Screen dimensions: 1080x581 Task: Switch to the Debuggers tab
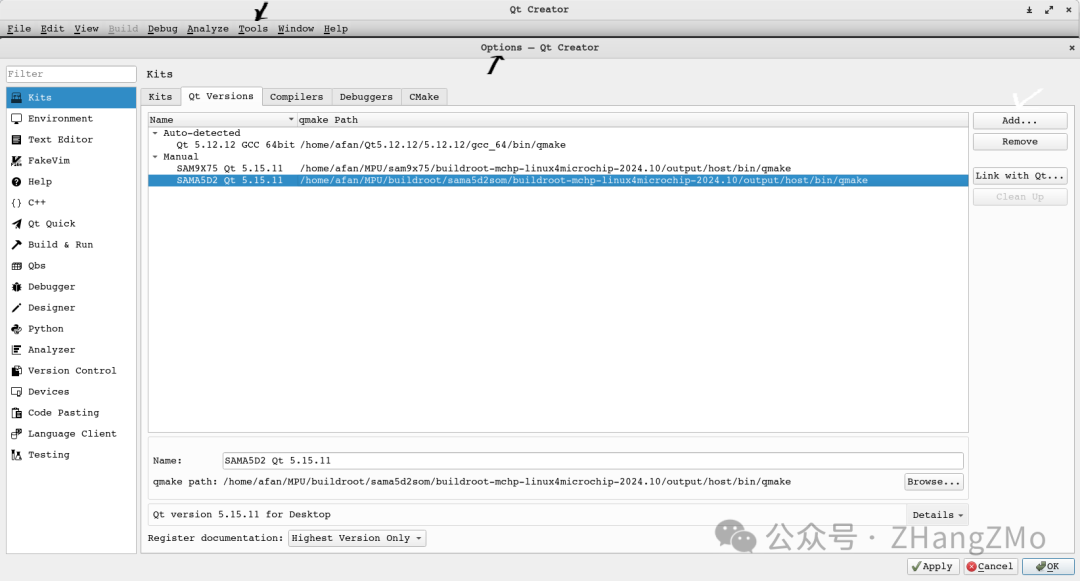click(366, 97)
